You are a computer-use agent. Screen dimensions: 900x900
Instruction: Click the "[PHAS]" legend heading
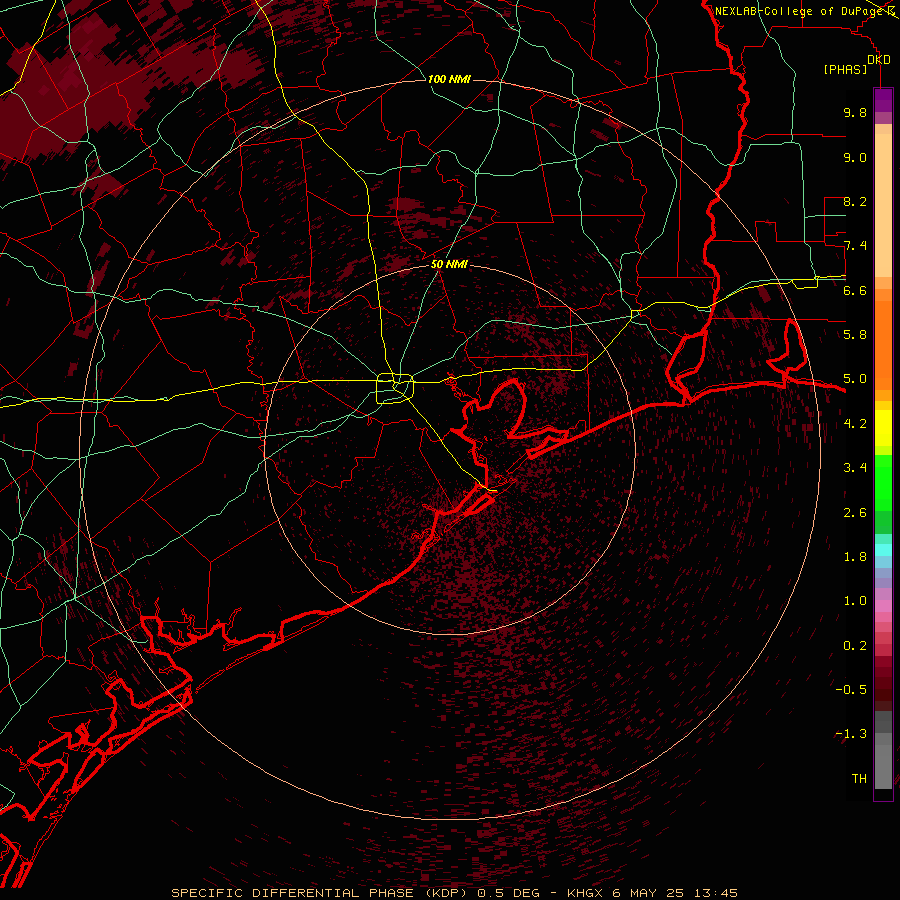pyautogui.click(x=845, y=69)
